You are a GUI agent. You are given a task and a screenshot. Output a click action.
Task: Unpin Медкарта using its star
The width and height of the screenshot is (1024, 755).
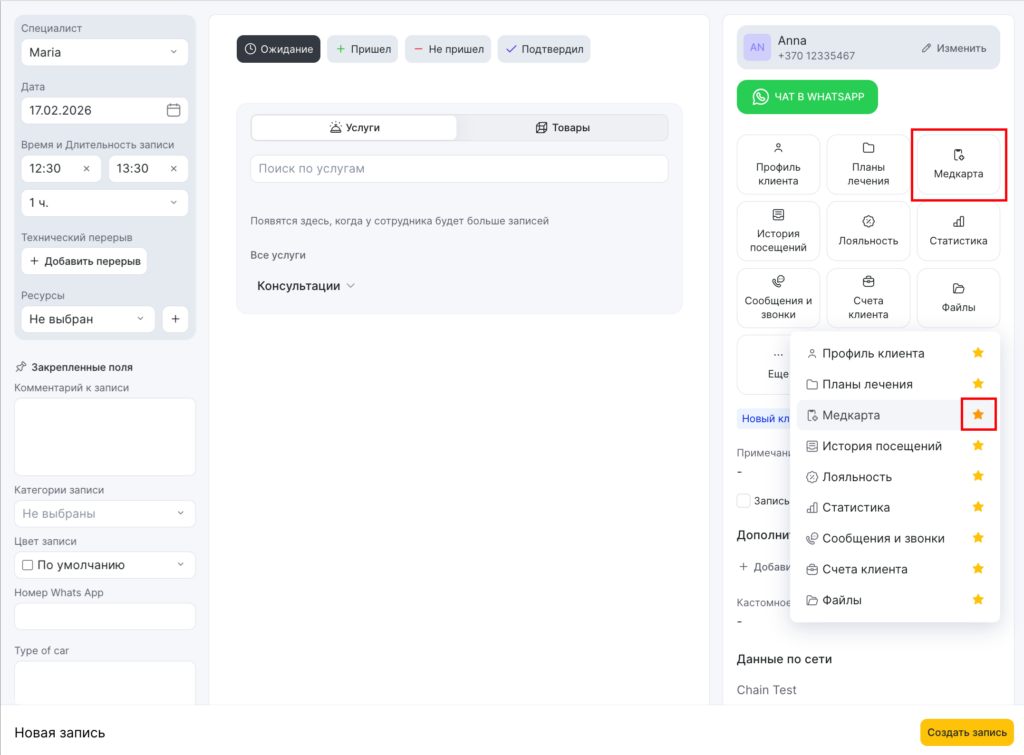(x=978, y=415)
